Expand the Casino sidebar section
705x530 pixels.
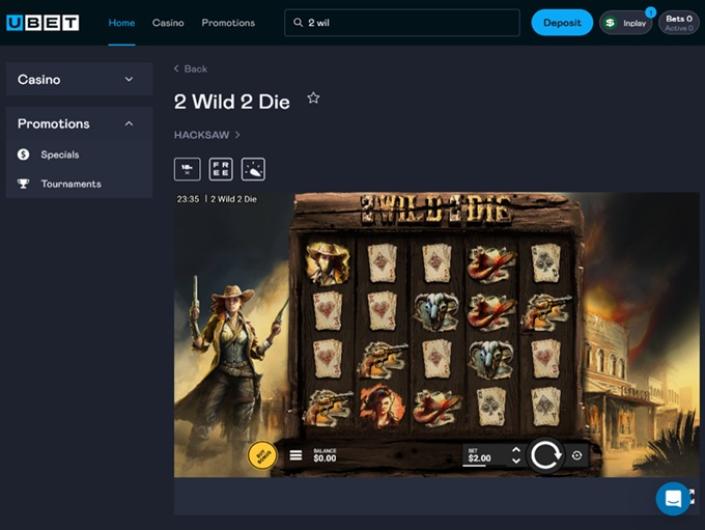point(129,80)
